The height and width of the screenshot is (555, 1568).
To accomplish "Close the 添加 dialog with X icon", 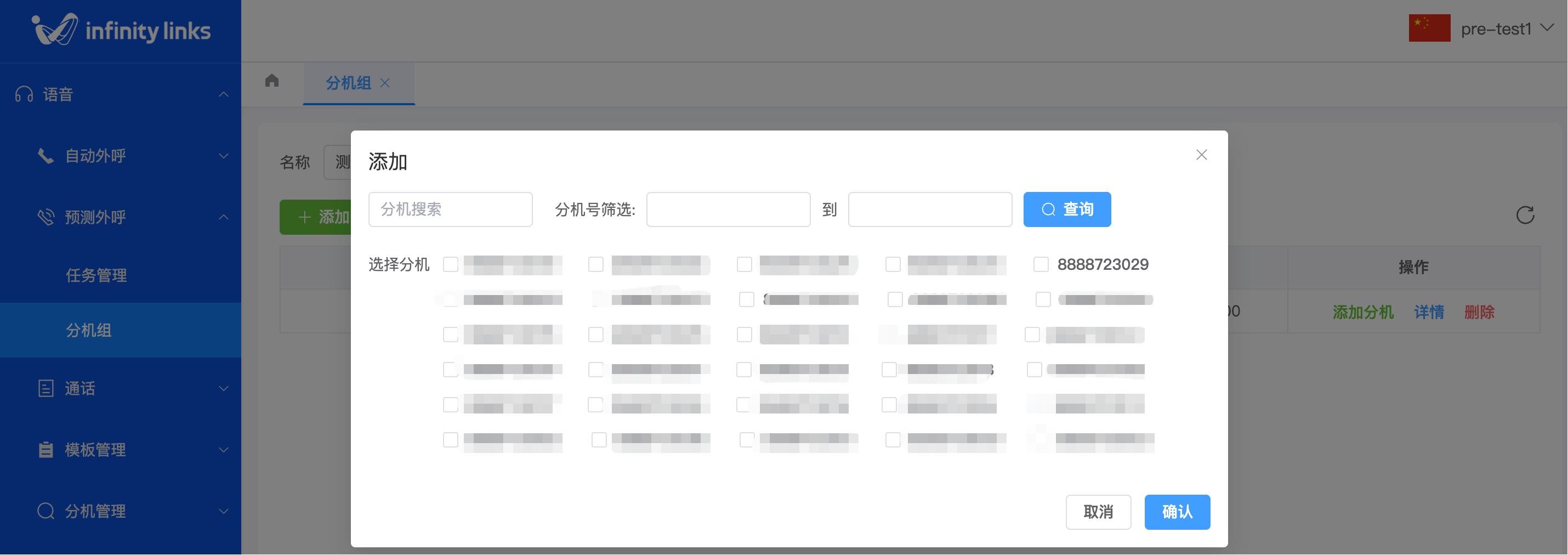I will click(x=1201, y=155).
